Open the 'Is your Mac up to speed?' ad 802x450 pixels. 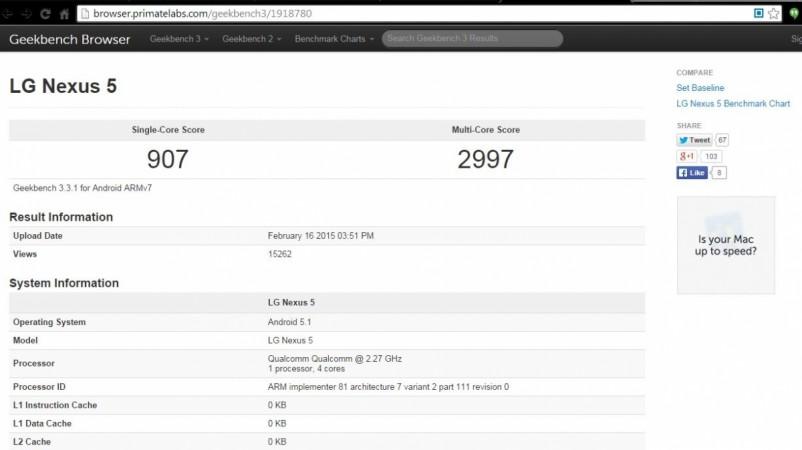726,245
